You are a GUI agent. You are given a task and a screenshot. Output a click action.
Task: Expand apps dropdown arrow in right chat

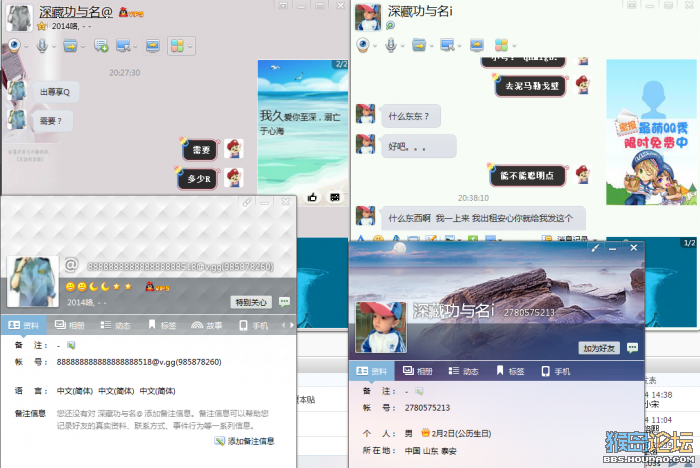click(514, 46)
